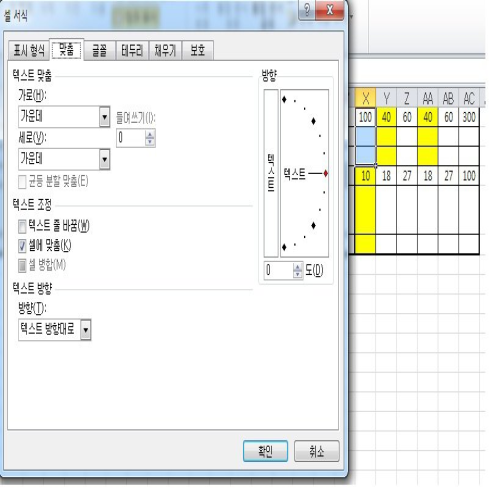Click yellow cell with value 10
This screenshot has height=500, width=500.
(x=365, y=176)
